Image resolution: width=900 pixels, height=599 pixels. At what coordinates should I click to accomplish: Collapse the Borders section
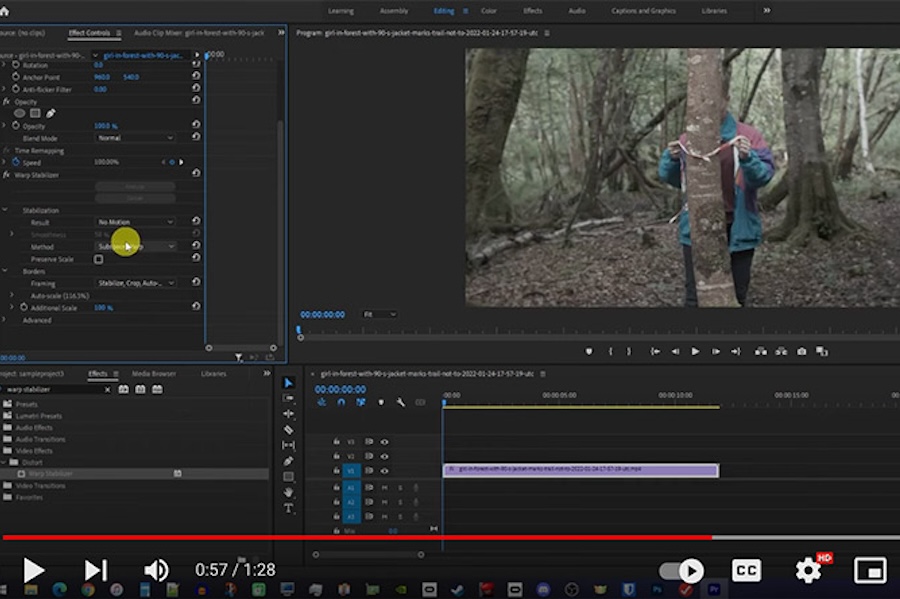[5, 270]
